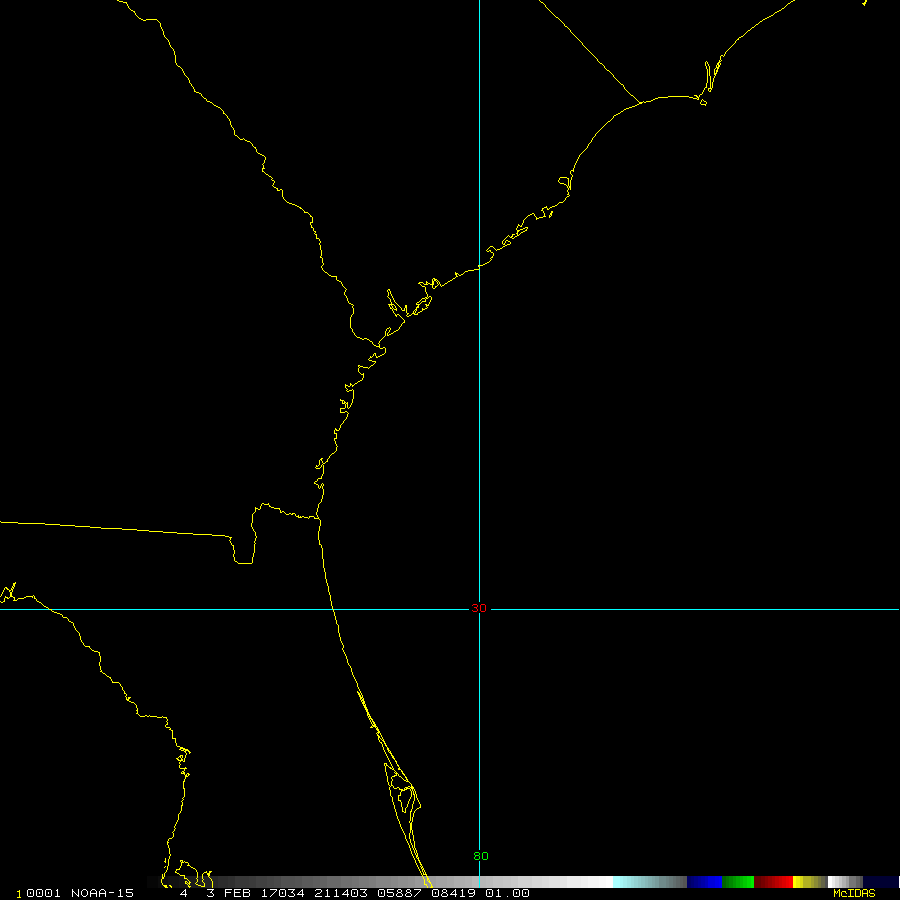
Task: Pick the red segment of color bar
Action: pos(773,882)
